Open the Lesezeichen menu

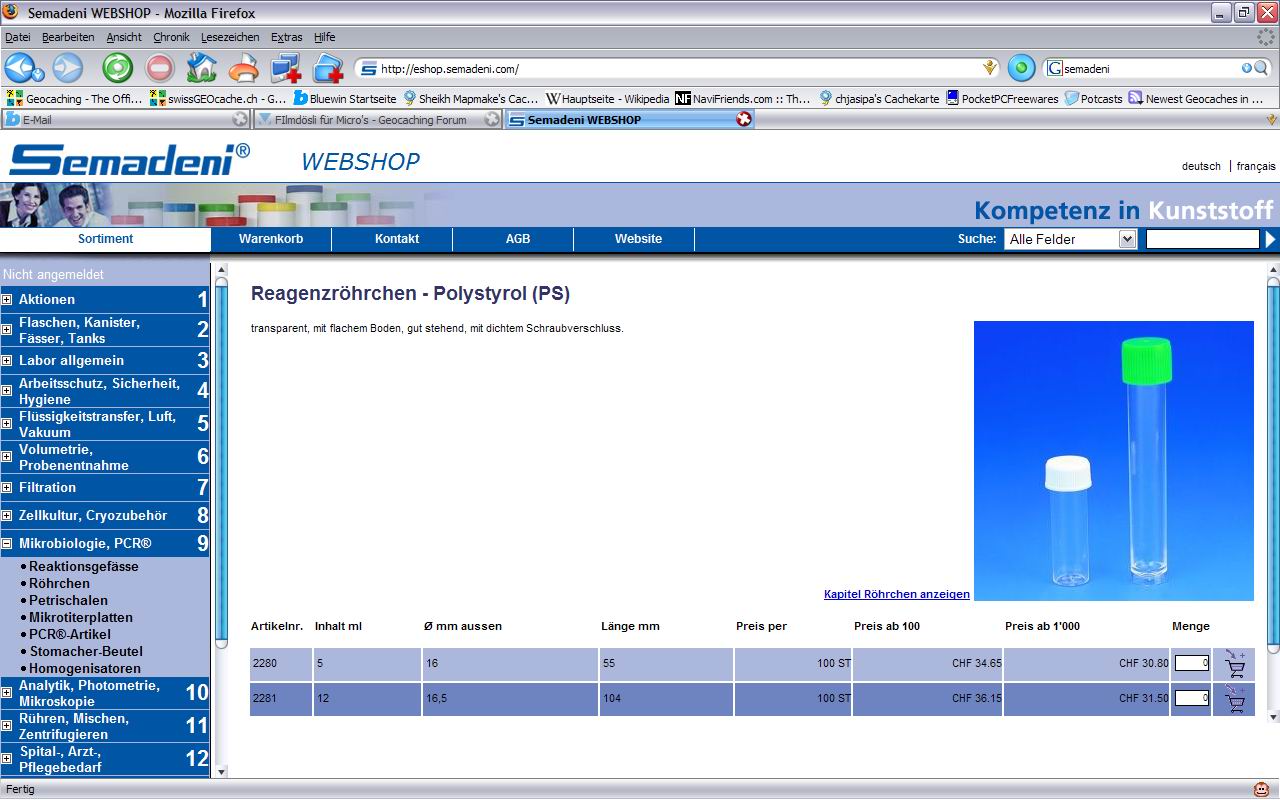point(230,37)
